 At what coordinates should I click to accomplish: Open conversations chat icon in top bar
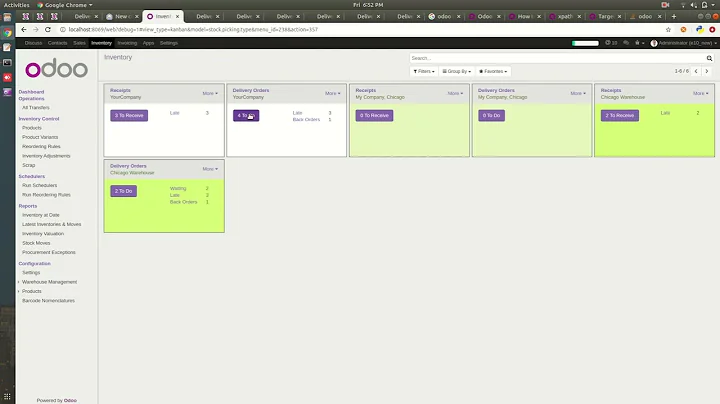[626, 43]
